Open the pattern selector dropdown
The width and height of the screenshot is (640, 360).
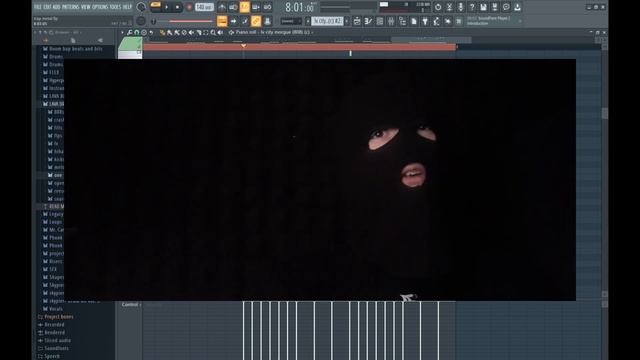[x=327, y=21]
